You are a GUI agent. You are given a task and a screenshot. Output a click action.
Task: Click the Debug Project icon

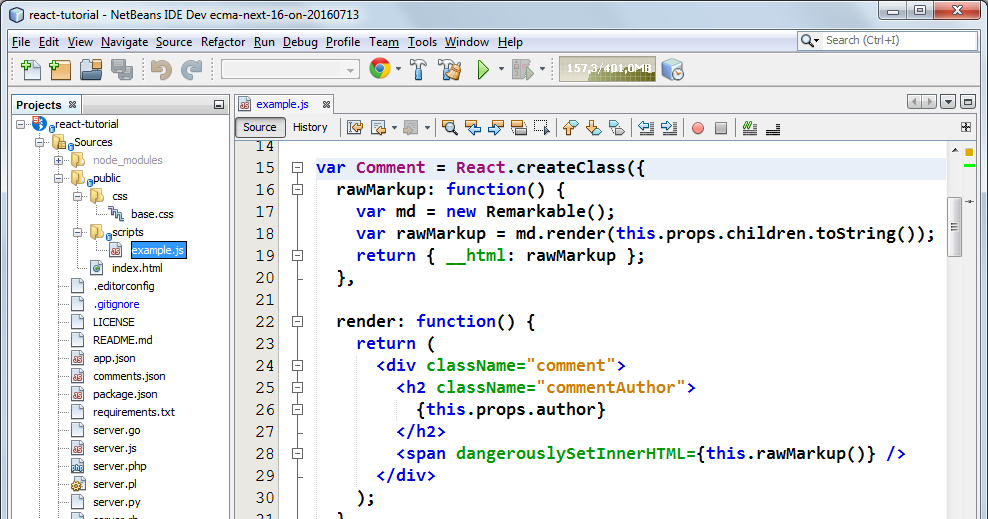point(522,69)
